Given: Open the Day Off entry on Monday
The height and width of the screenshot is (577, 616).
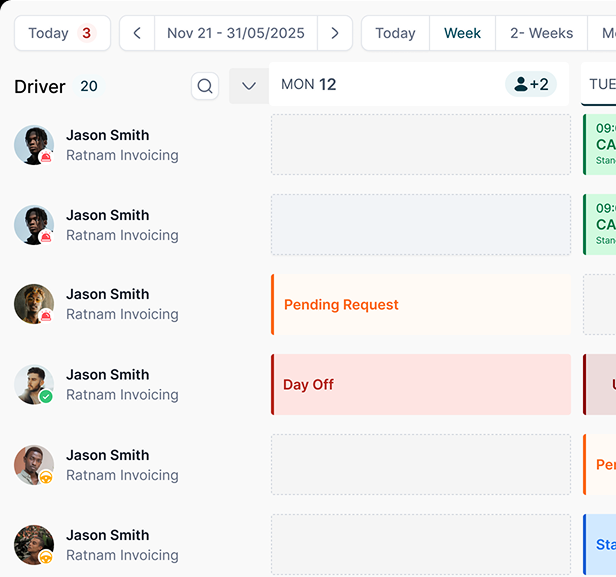Looking at the screenshot, I should click(x=420, y=385).
